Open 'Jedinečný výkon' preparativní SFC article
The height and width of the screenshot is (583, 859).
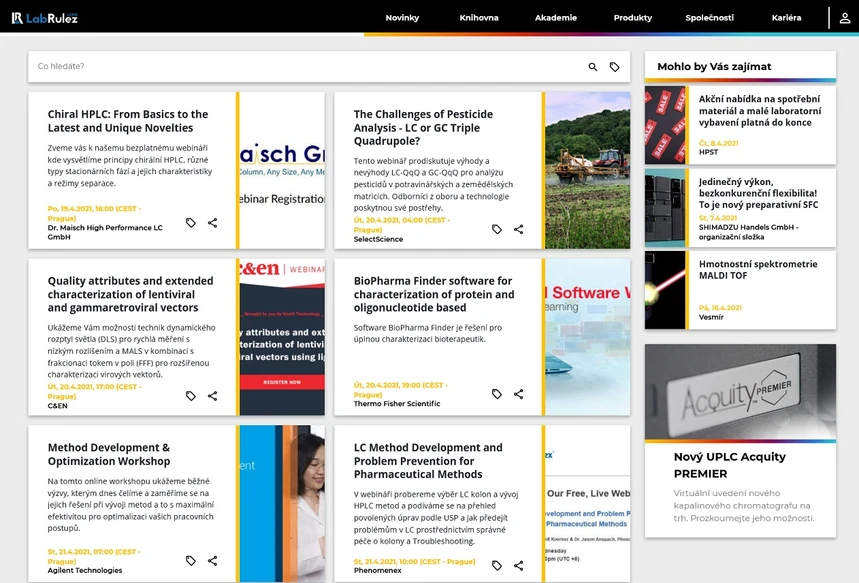point(758,193)
